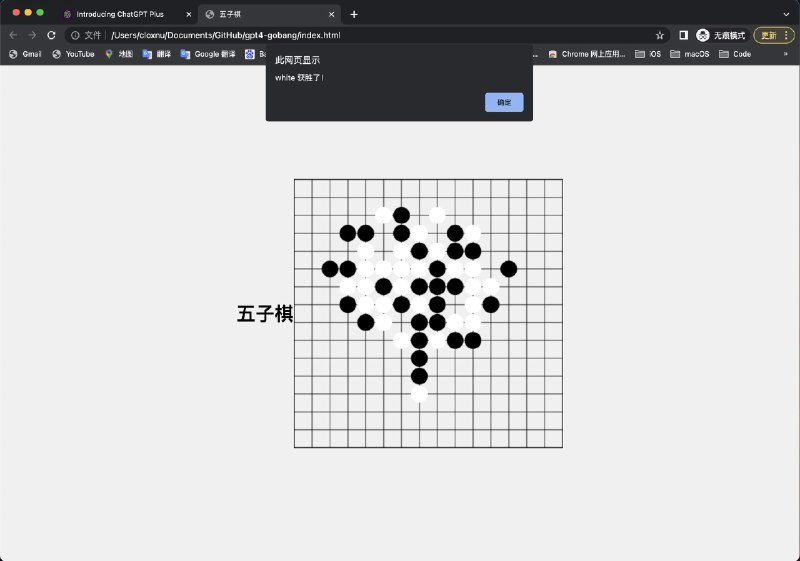Click 确定 button in the alert dialog
Screen dimensions: 800x561
(x=504, y=102)
